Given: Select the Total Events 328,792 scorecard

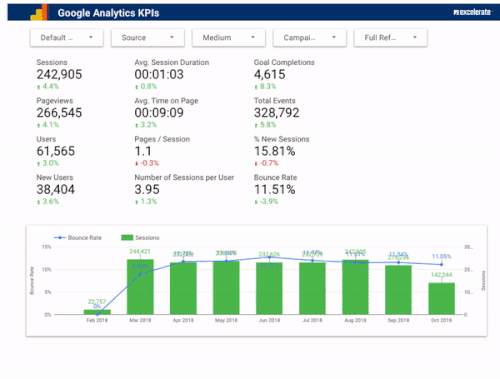Looking at the screenshot, I should pyautogui.click(x=277, y=113).
